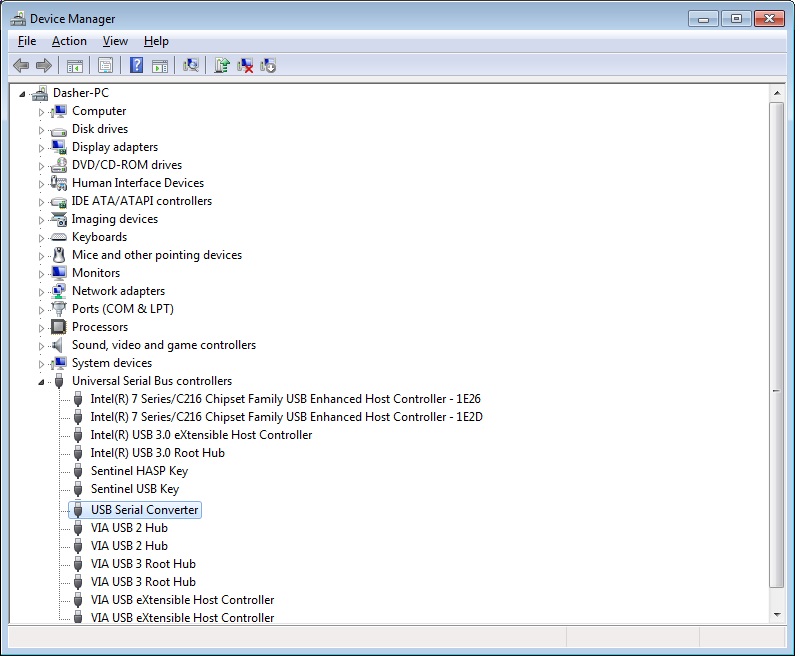Expand the Display adapters category
This screenshot has width=800, height=656.
[41, 148]
